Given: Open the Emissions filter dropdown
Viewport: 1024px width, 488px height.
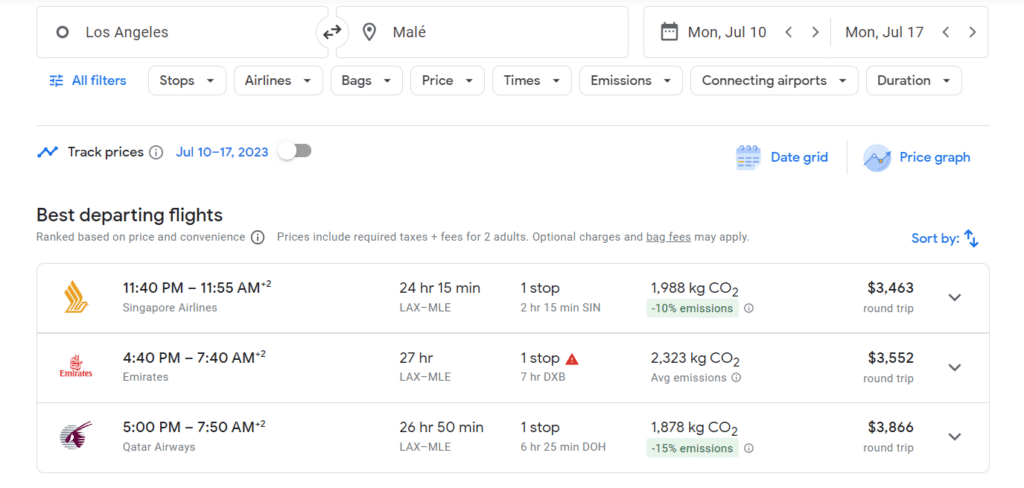Looking at the screenshot, I should point(631,80).
